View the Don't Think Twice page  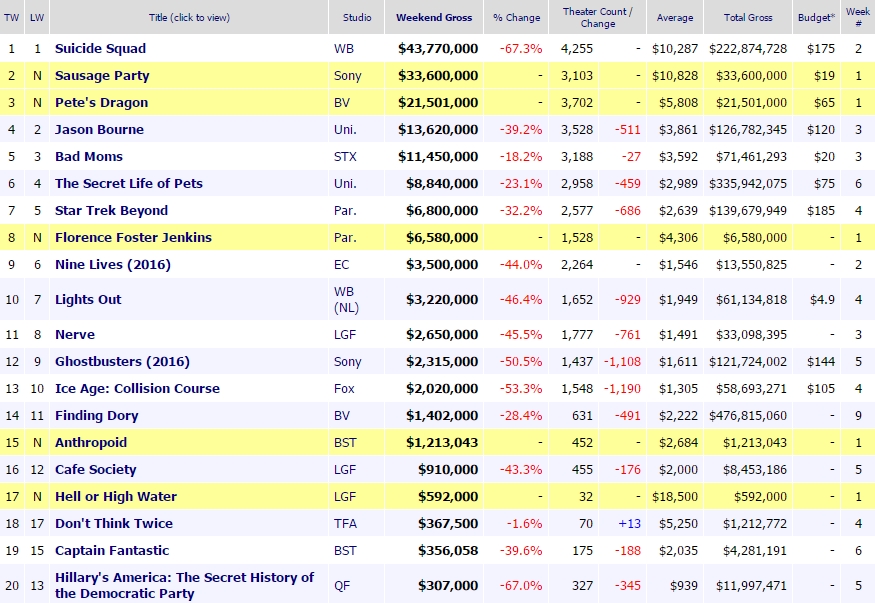tap(114, 524)
